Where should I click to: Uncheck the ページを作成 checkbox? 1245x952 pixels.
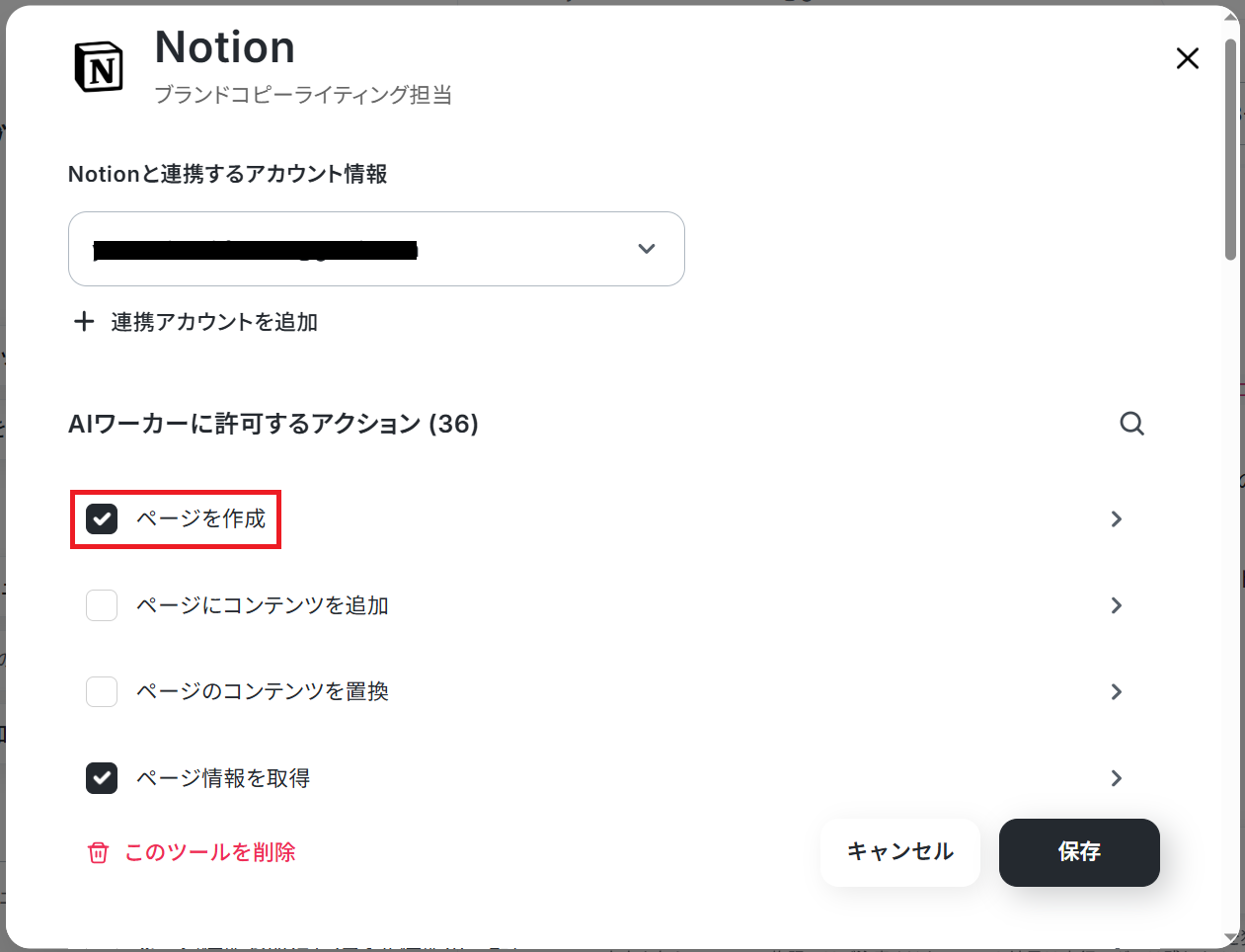(x=102, y=518)
